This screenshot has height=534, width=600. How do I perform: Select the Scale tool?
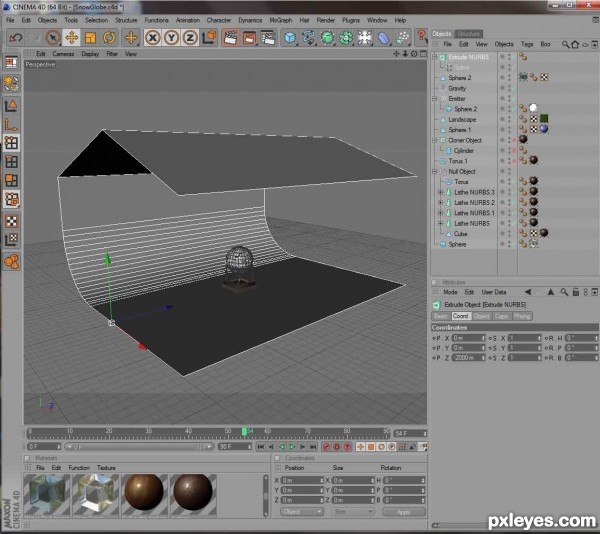[90, 37]
